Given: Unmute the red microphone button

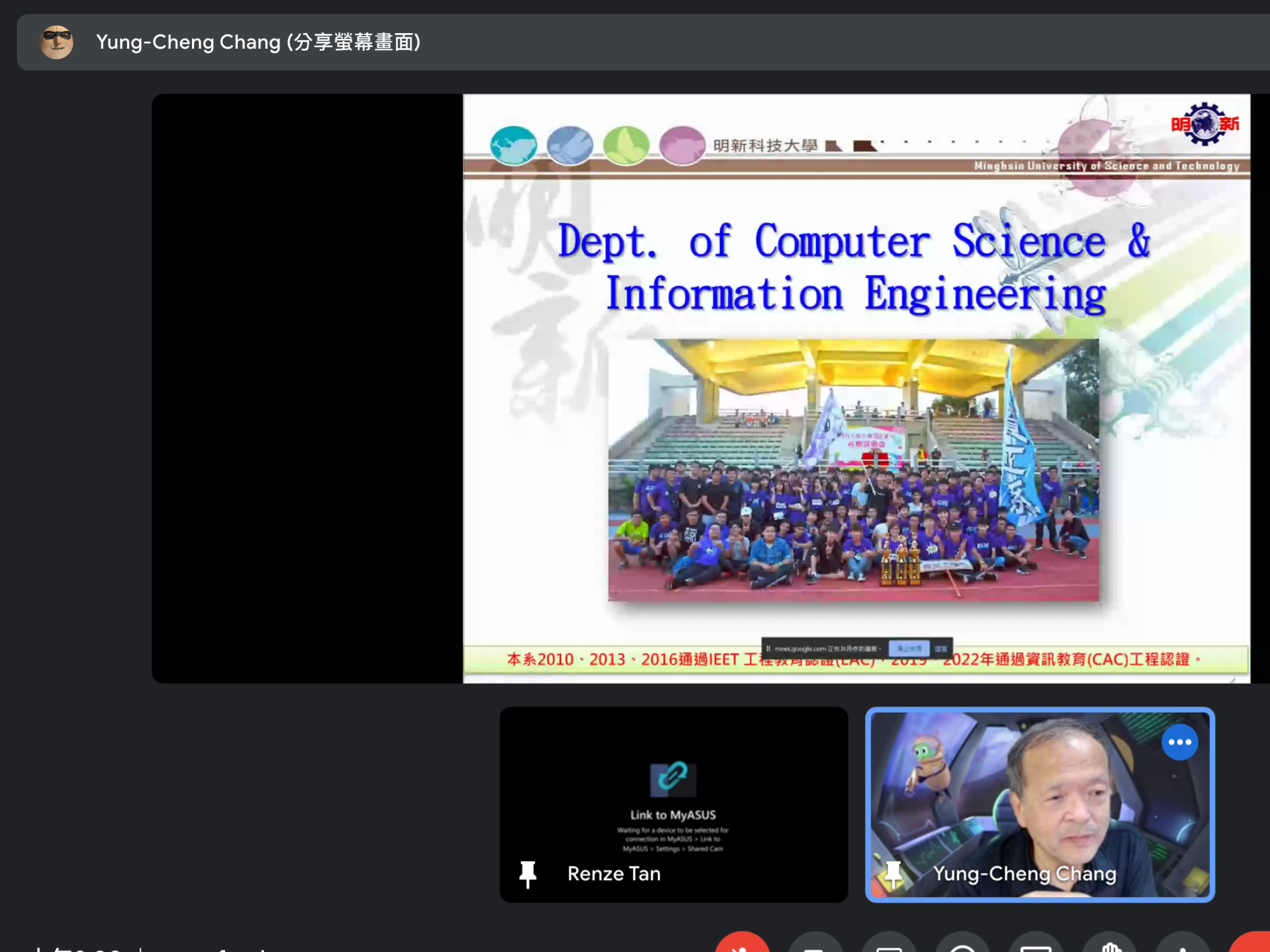Looking at the screenshot, I should tap(742, 945).
